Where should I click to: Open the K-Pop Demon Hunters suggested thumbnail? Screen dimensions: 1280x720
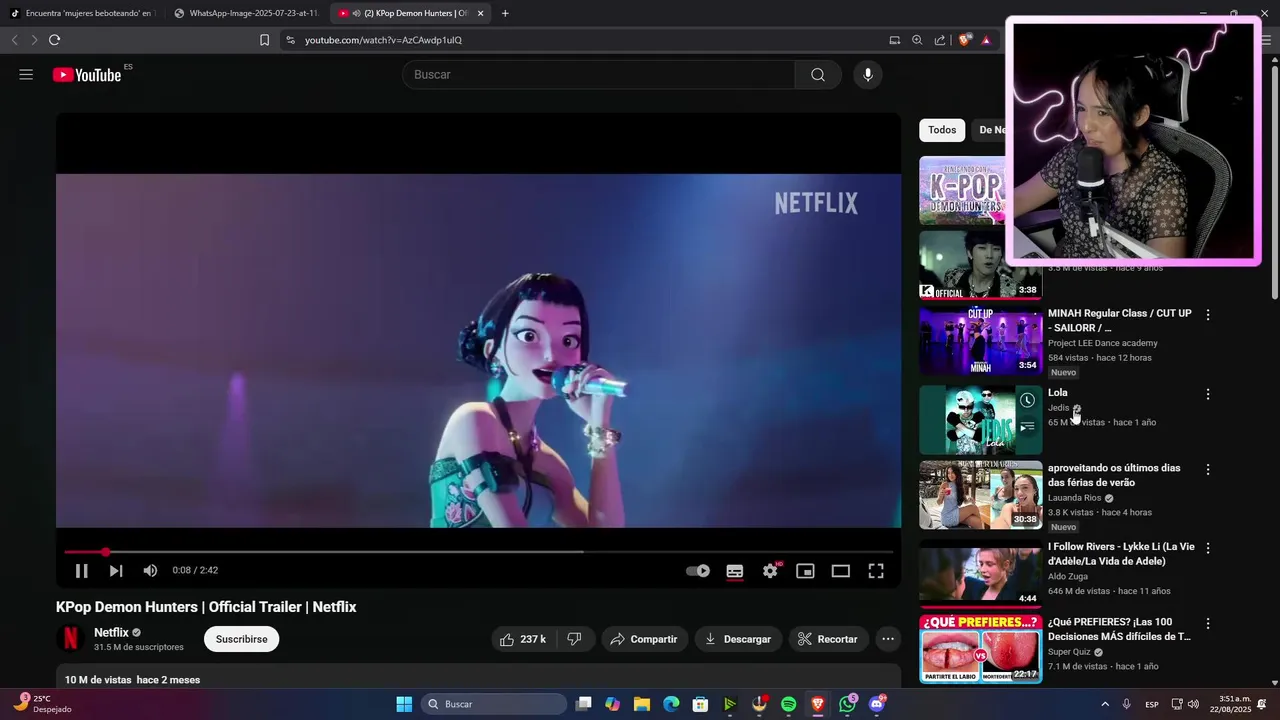[x=962, y=190]
